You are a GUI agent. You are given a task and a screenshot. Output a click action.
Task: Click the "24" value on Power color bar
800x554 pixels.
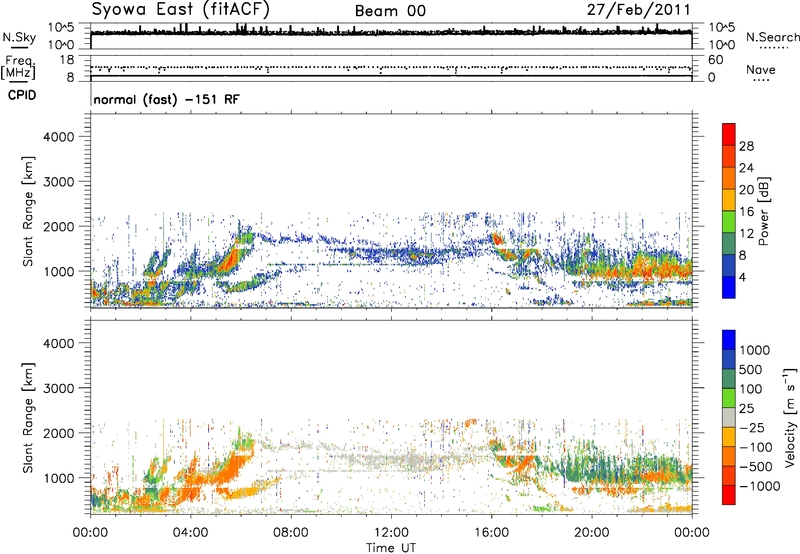[x=746, y=168]
